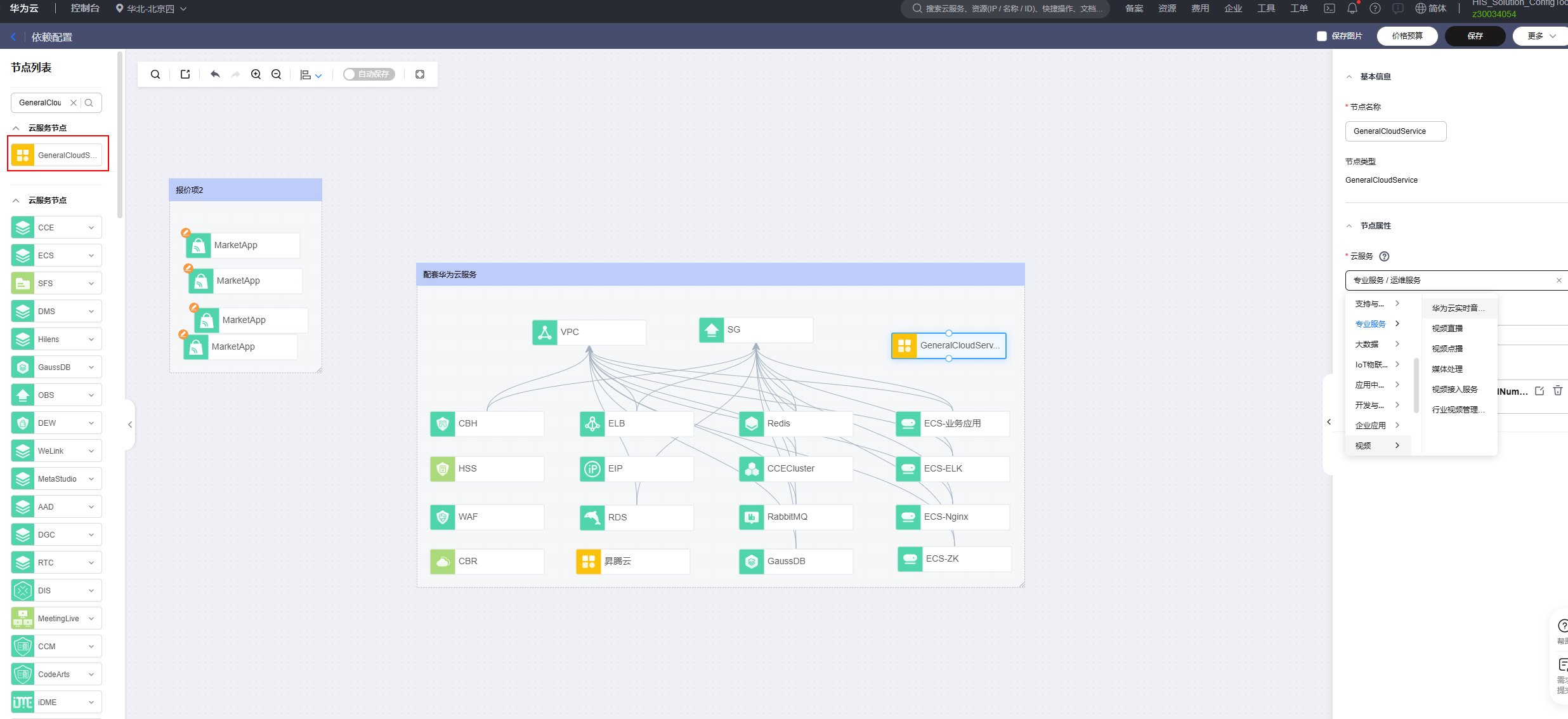The height and width of the screenshot is (719, 1568).
Task: Select the CCECluster node on canvas
Action: pos(796,469)
